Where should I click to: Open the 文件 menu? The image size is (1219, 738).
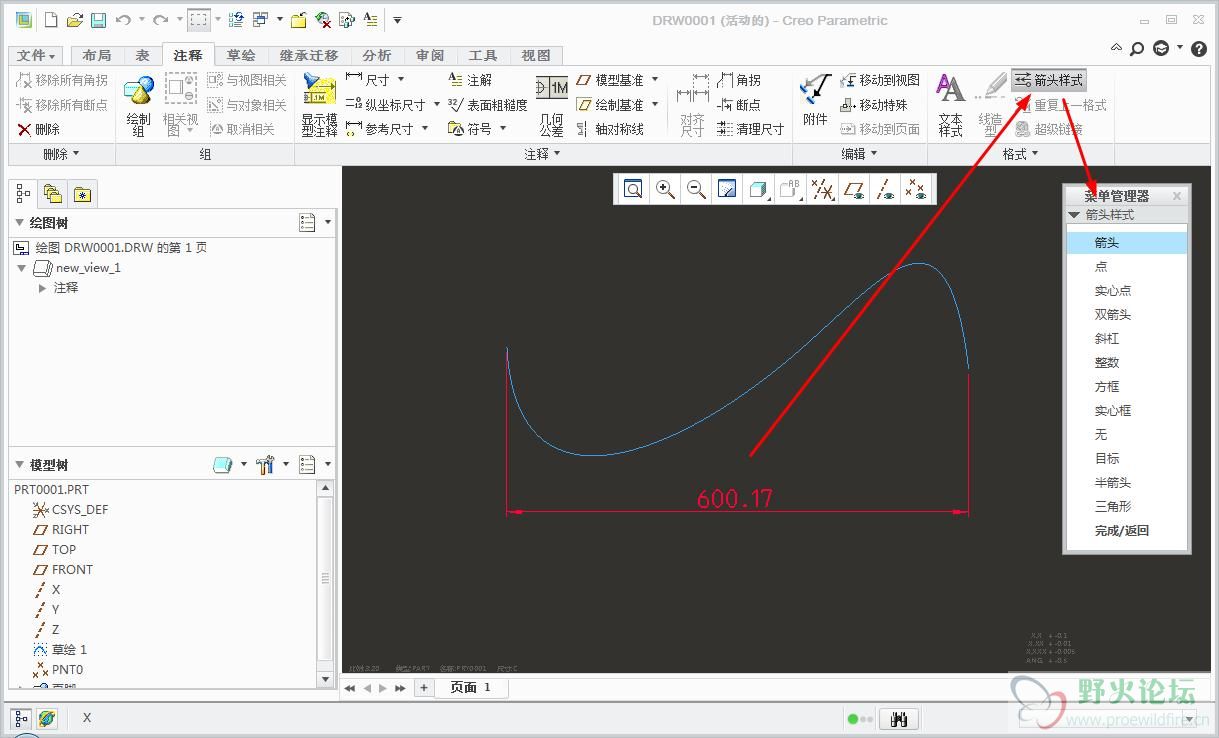[37, 56]
